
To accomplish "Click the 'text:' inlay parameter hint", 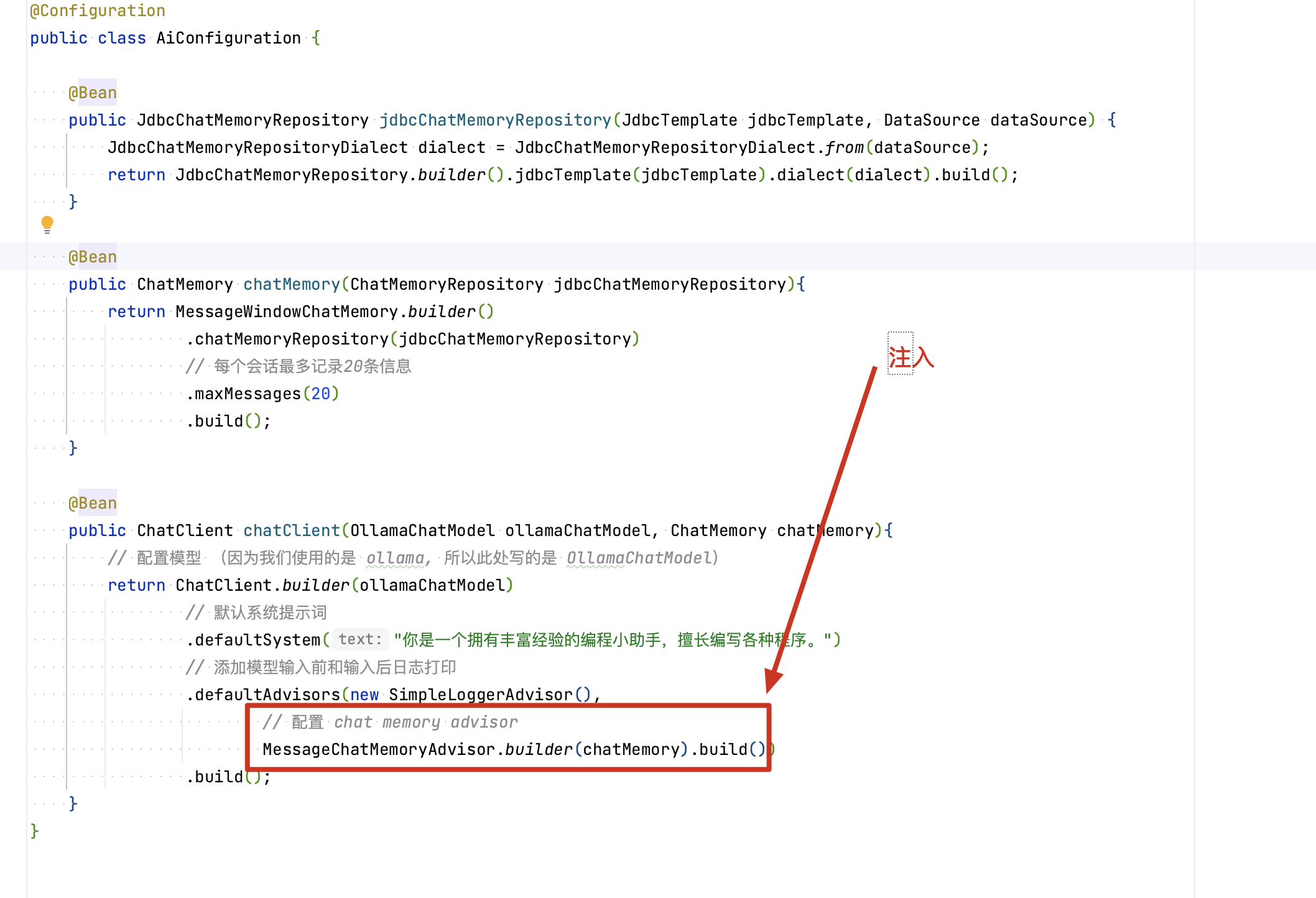I will click(x=359, y=639).
